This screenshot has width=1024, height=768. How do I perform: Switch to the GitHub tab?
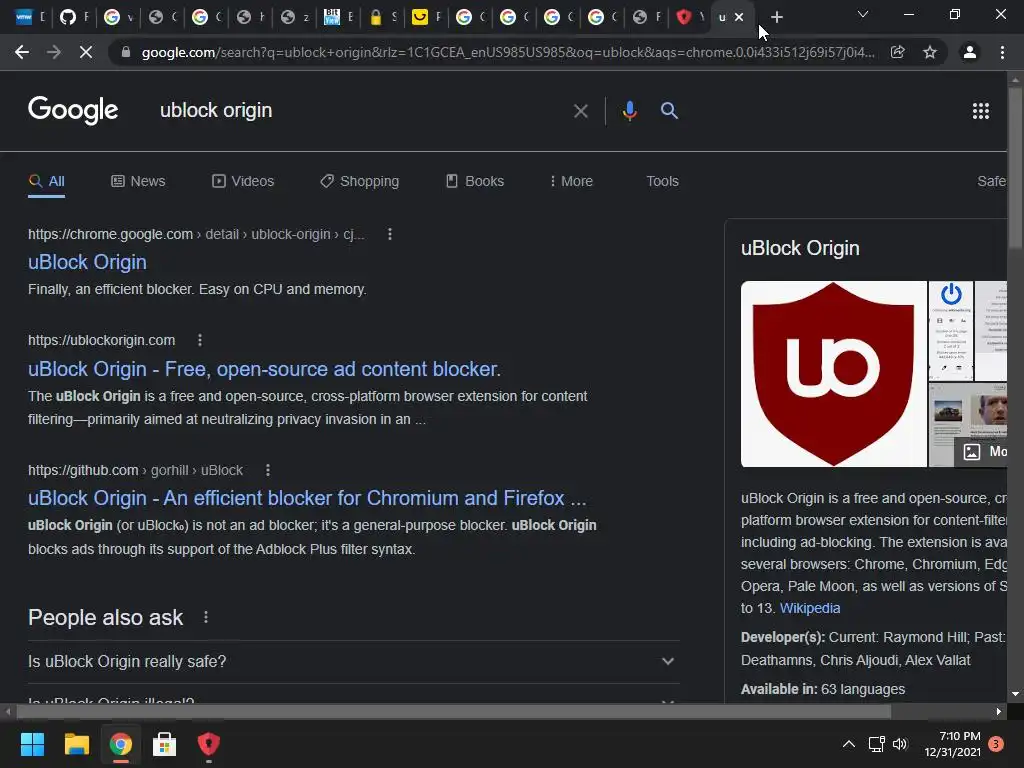74,17
